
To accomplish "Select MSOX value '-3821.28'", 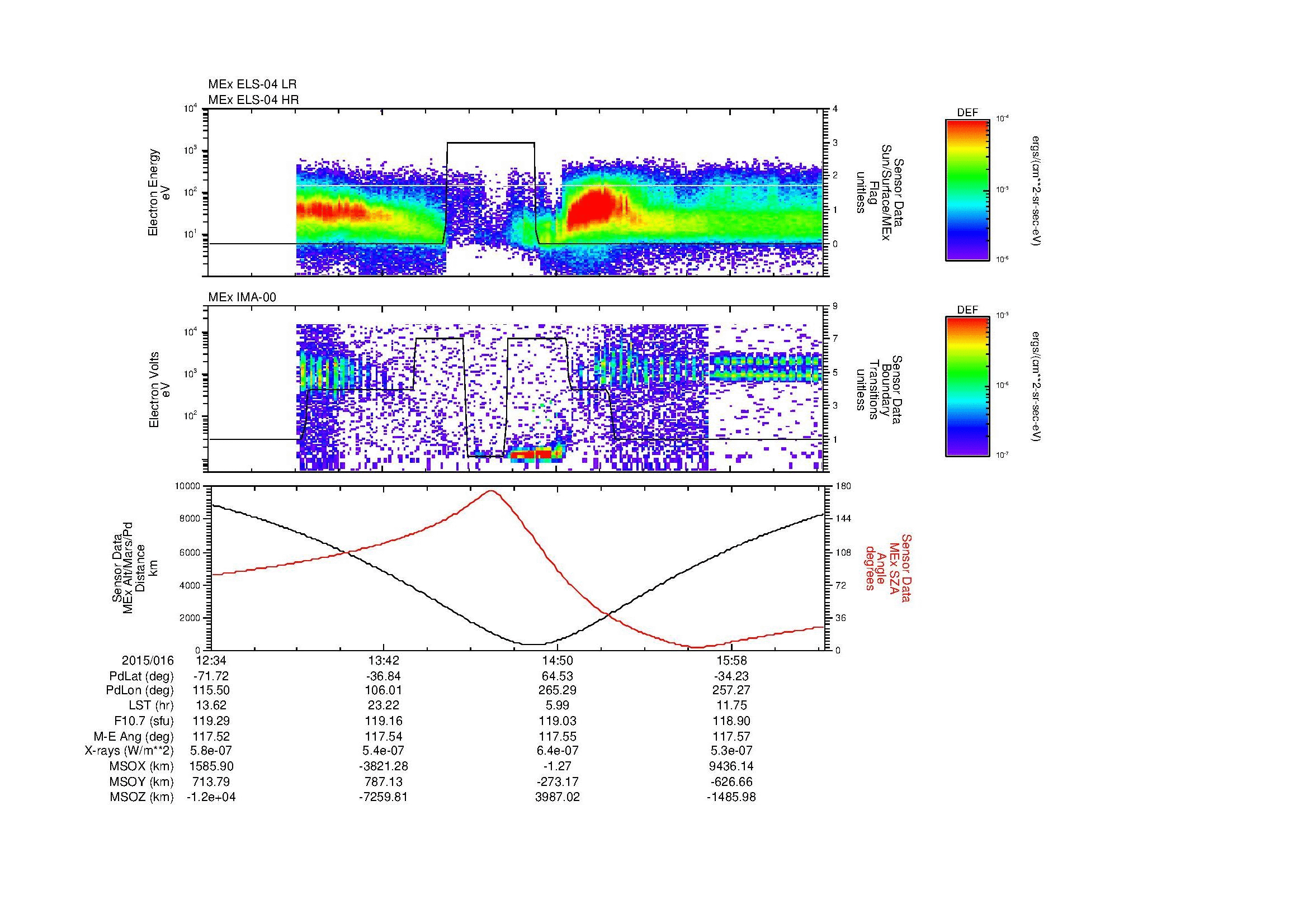I will (384, 766).
